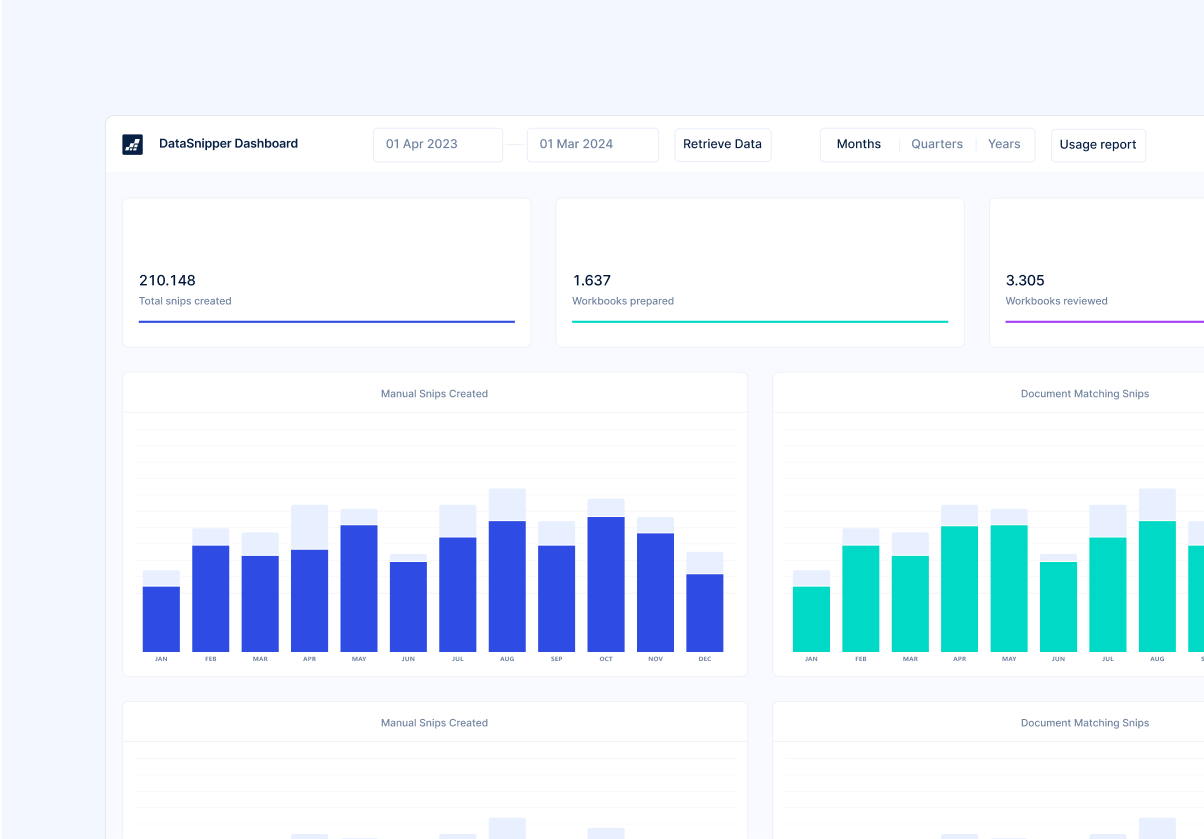Select the Workbooks reviewed card
Image resolution: width=1204 pixels, height=839 pixels.
pos(1097,272)
